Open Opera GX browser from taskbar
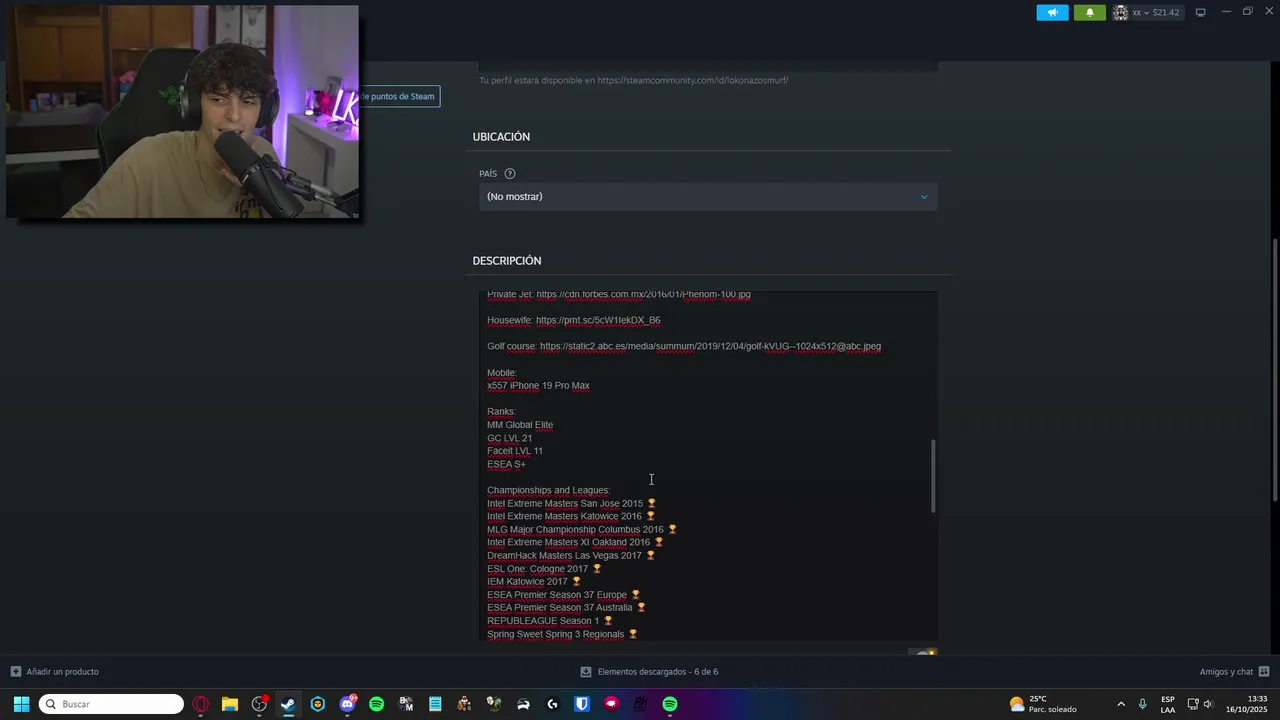This screenshot has width=1280, height=720. 201,704
